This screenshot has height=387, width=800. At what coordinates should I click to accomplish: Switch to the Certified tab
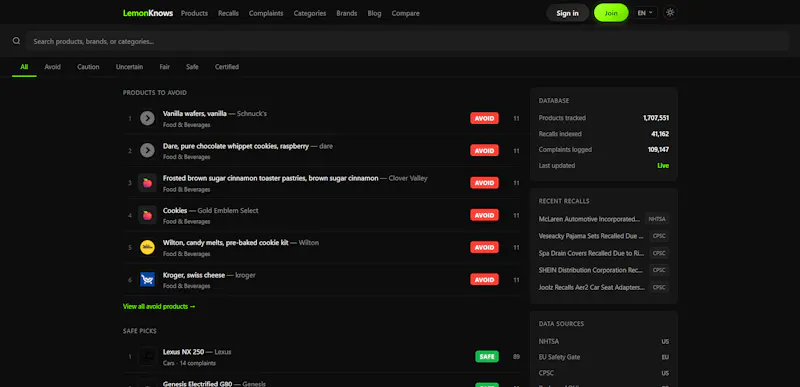click(227, 67)
